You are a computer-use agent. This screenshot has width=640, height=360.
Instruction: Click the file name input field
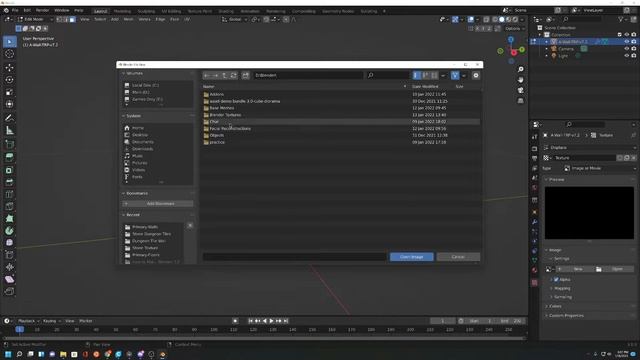(x=294, y=257)
